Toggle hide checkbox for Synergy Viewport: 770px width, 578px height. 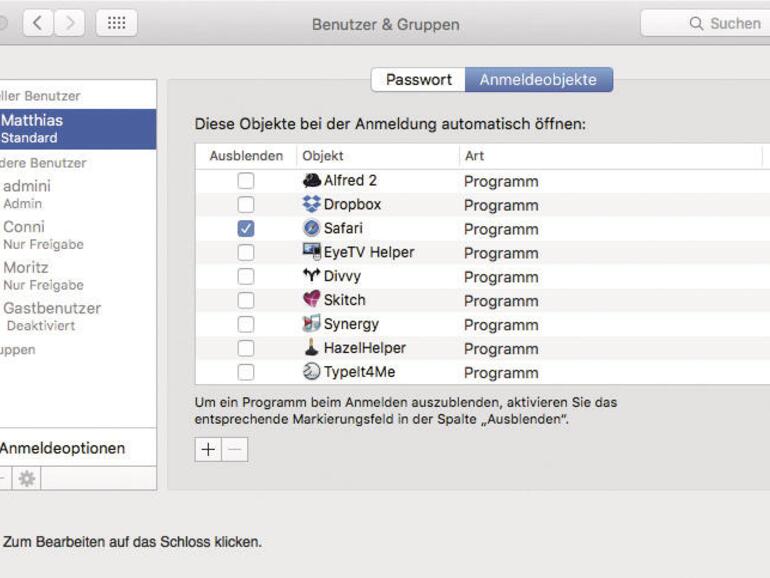(246, 324)
